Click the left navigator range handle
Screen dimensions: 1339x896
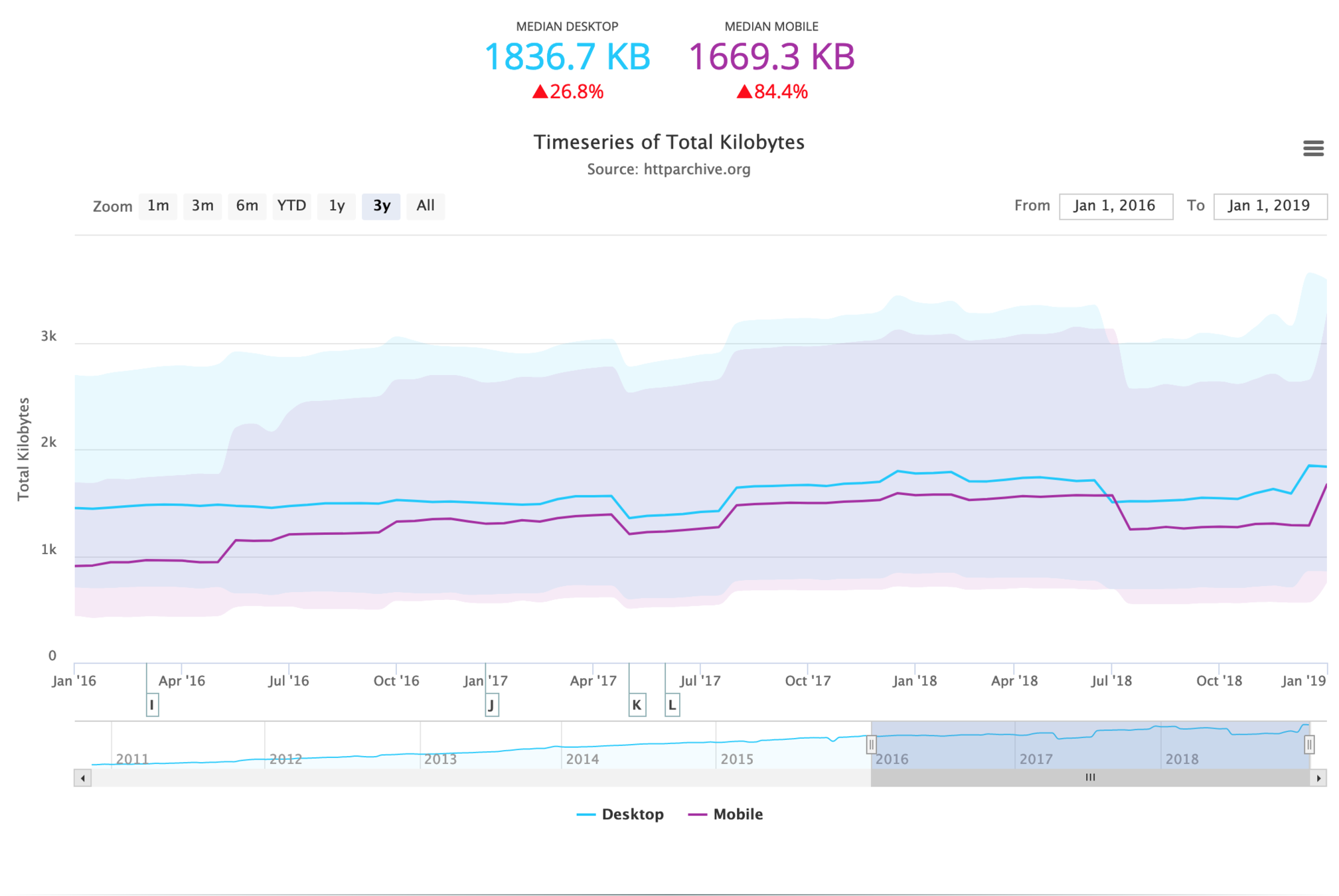click(x=871, y=745)
